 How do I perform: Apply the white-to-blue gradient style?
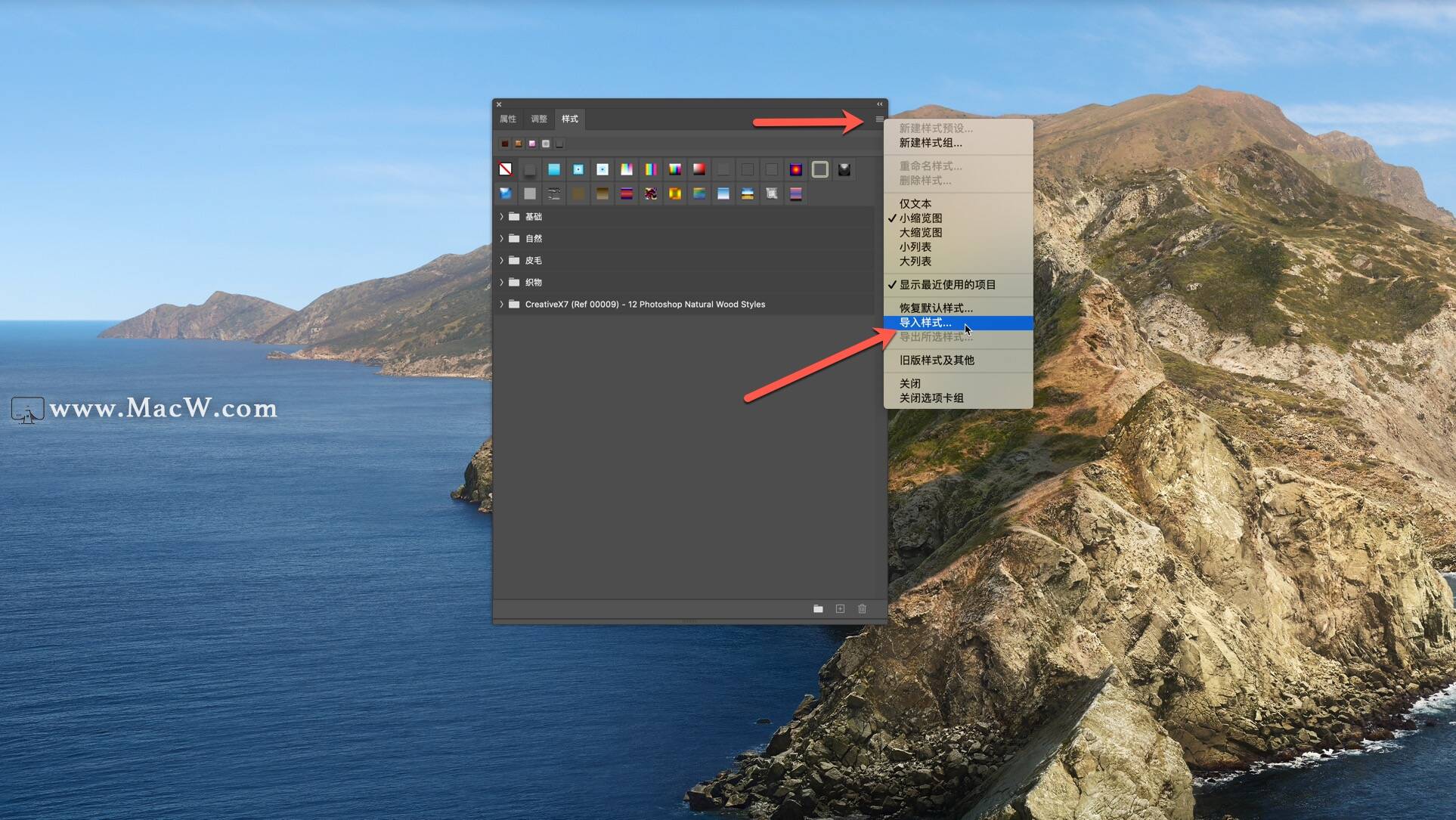[x=723, y=193]
